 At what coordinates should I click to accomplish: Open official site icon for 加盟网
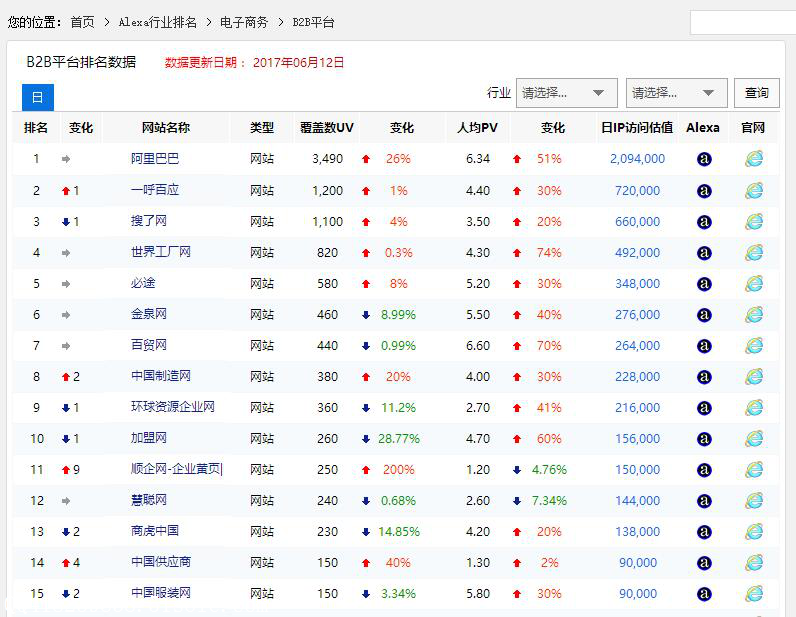[x=753, y=439]
